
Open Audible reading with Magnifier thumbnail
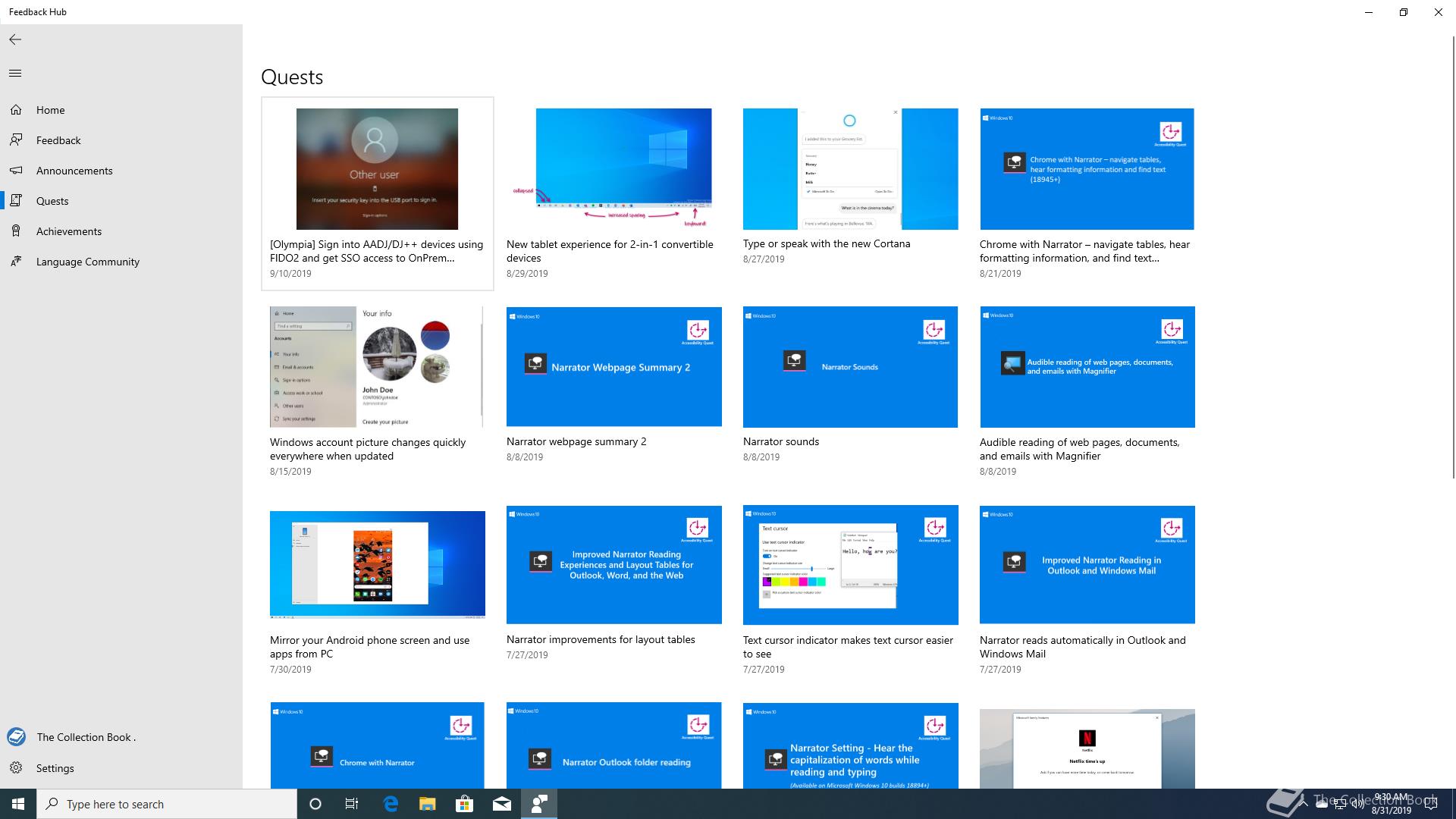tap(1087, 367)
